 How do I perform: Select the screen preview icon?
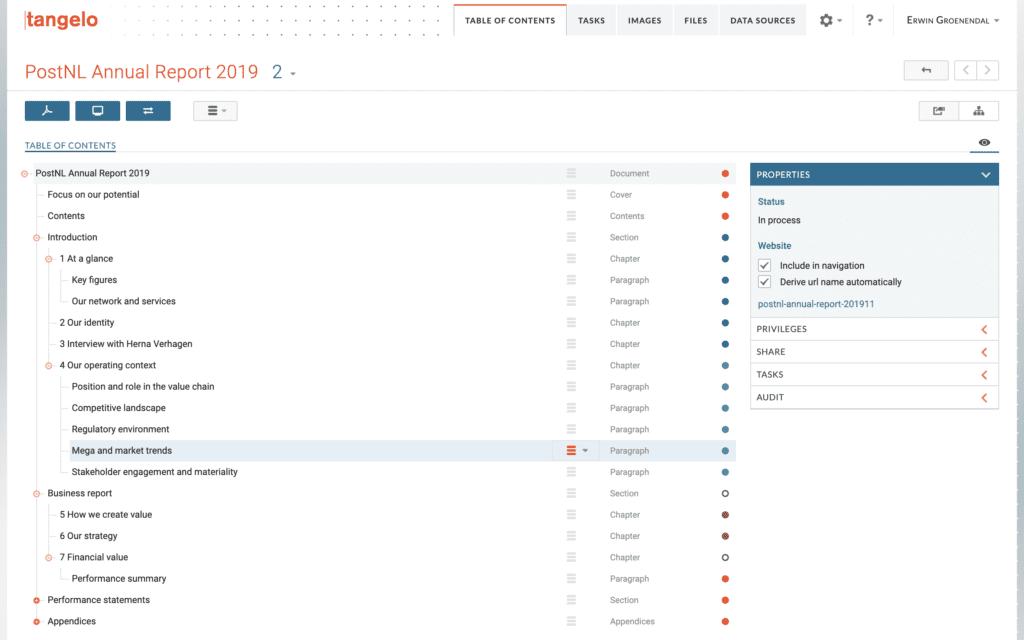97,110
